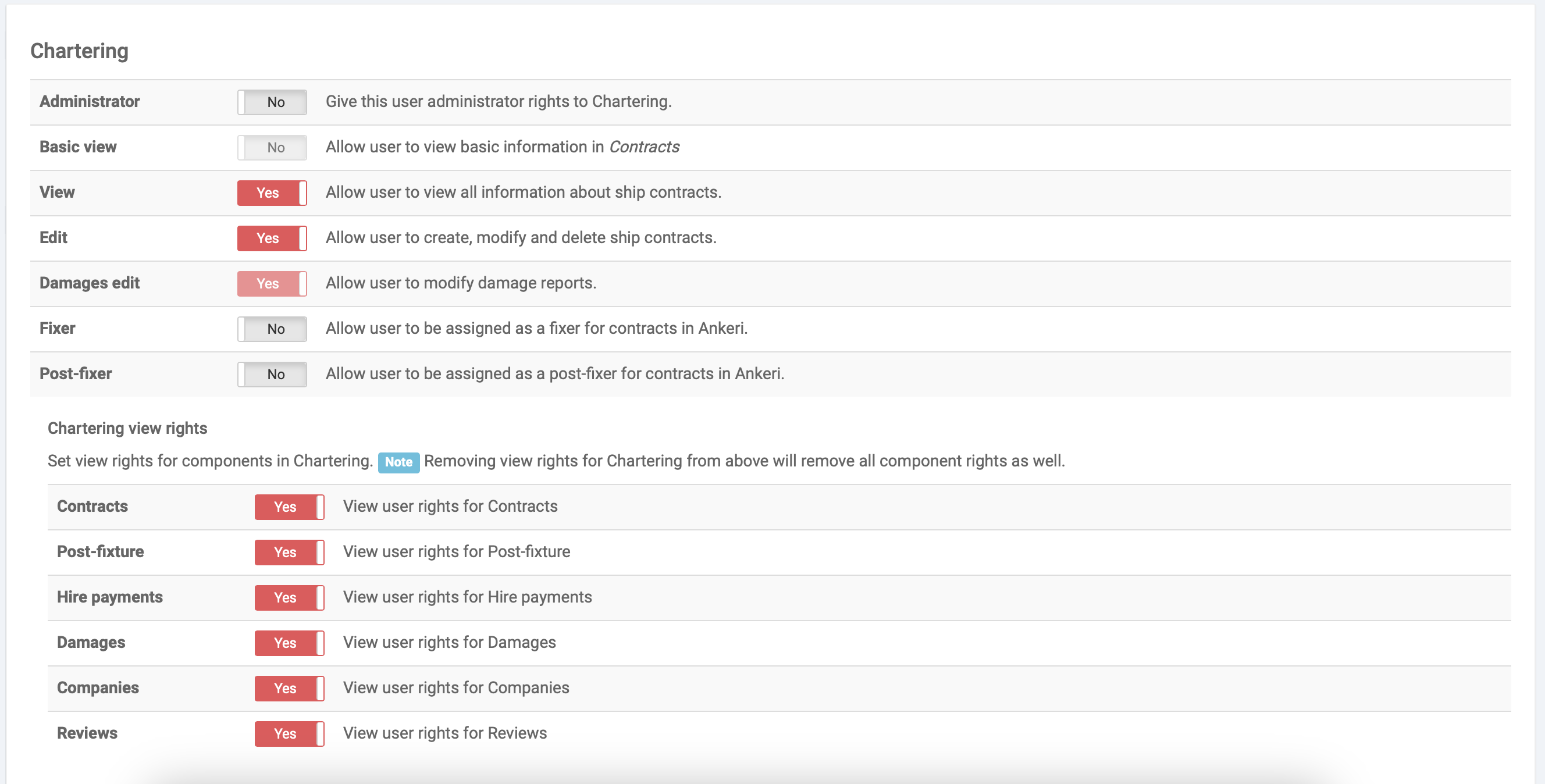The width and height of the screenshot is (1545, 784).
Task: Toggle the Reviews view rights switch
Action: coord(289,733)
